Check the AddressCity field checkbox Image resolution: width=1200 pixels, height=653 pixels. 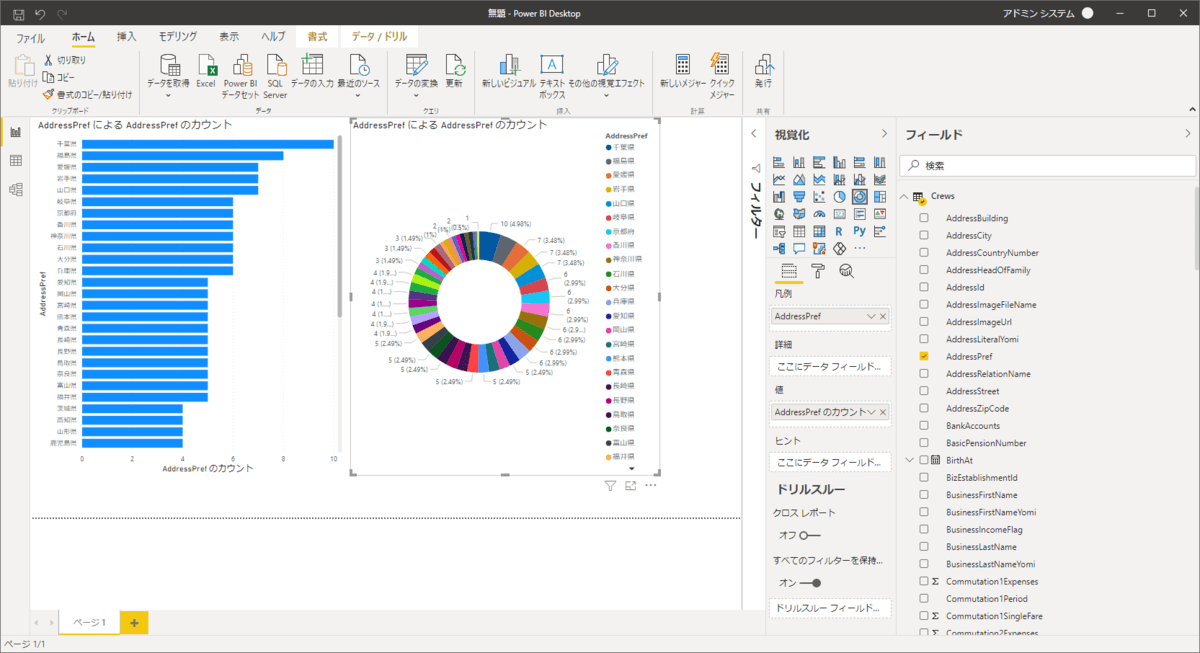click(x=924, y=235)
